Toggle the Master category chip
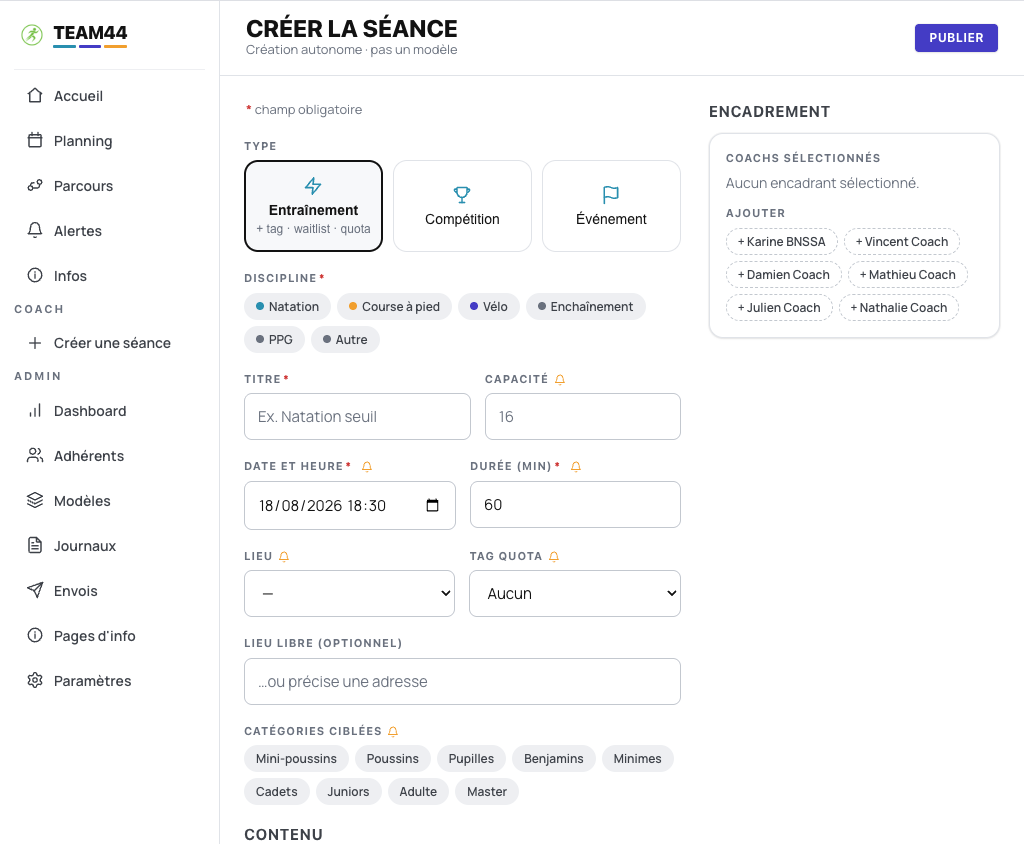 tap(487, 792)
